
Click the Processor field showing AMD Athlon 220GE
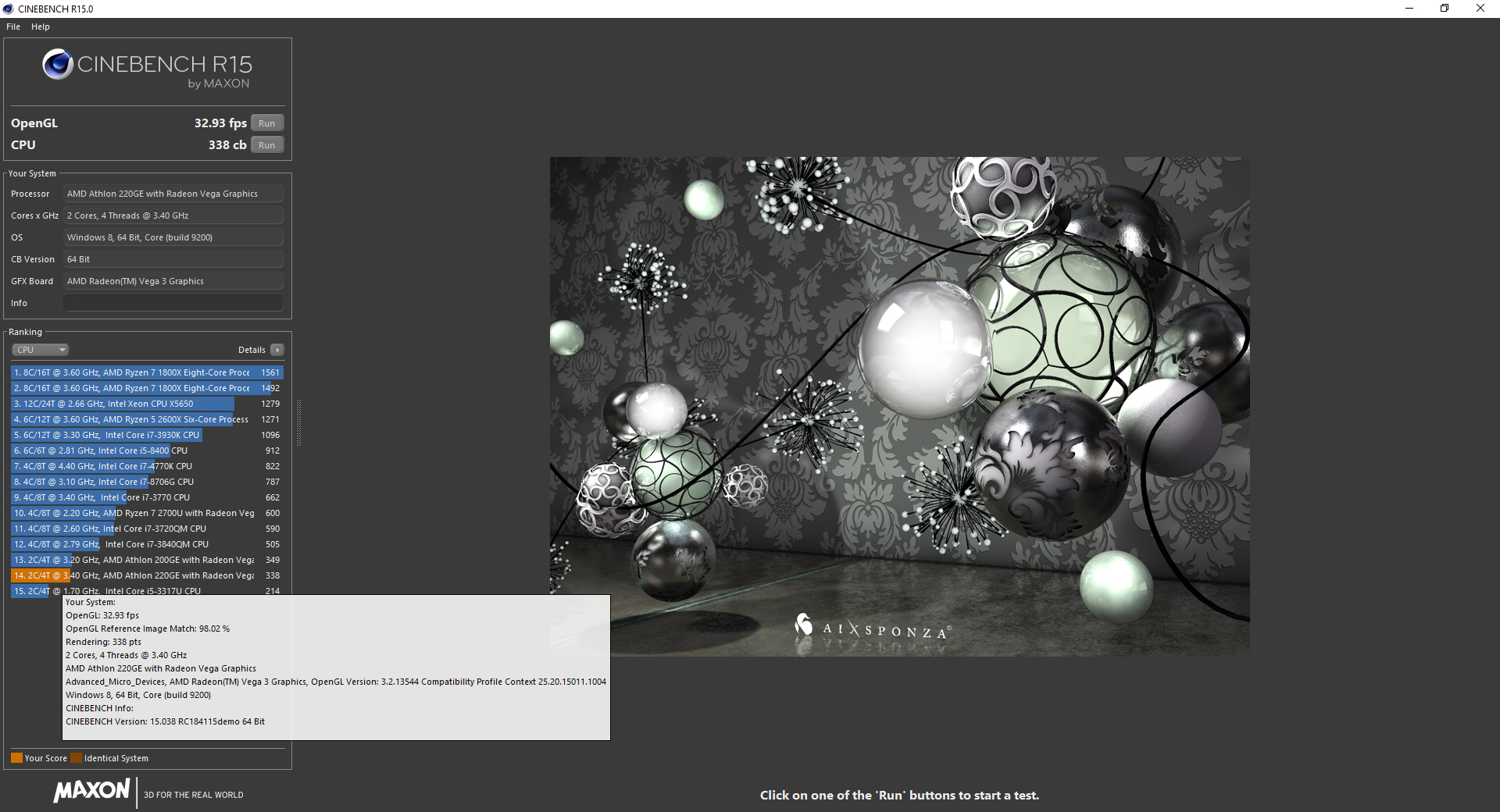coord(173,194)
